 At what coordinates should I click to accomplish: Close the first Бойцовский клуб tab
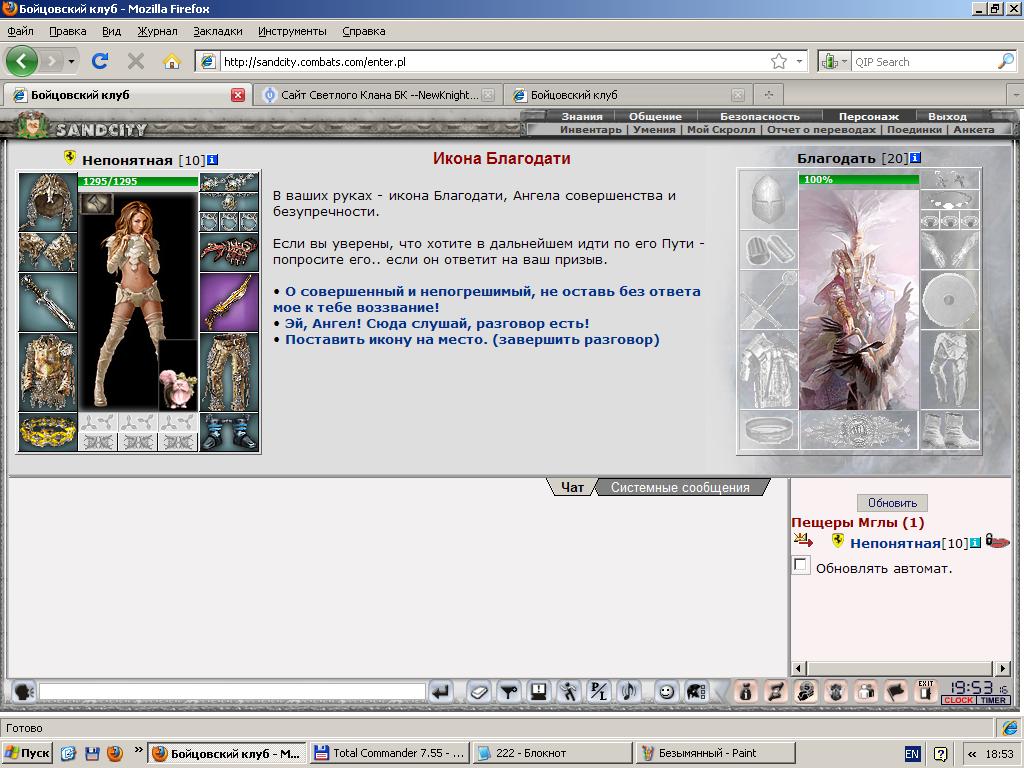[238, 95]
